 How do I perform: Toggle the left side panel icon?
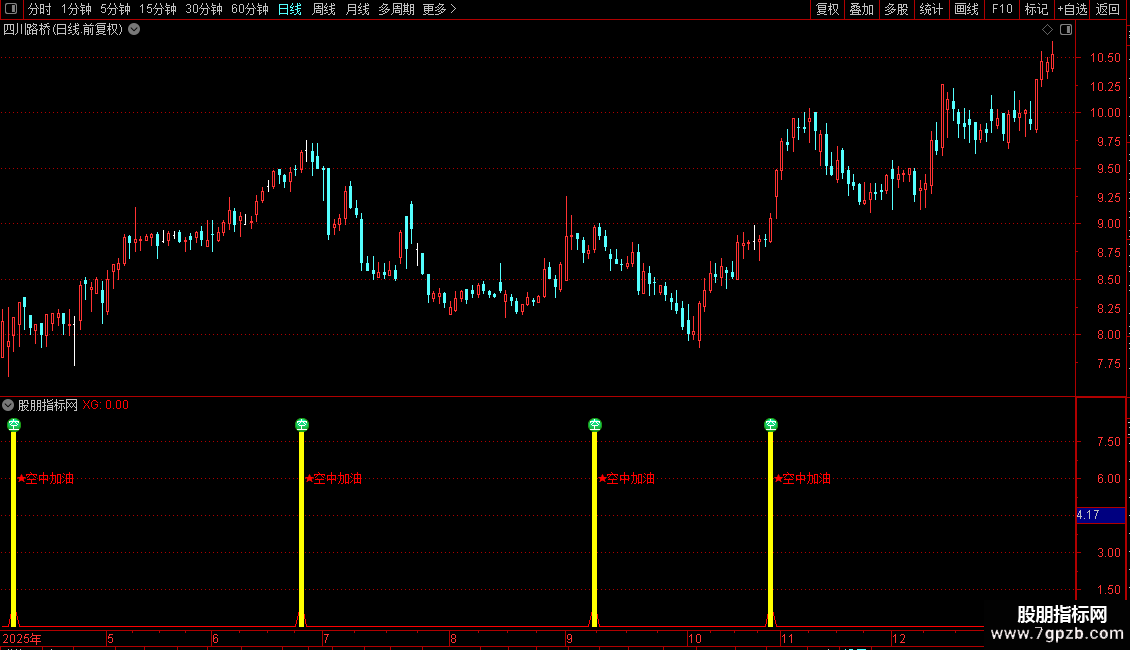11,9
